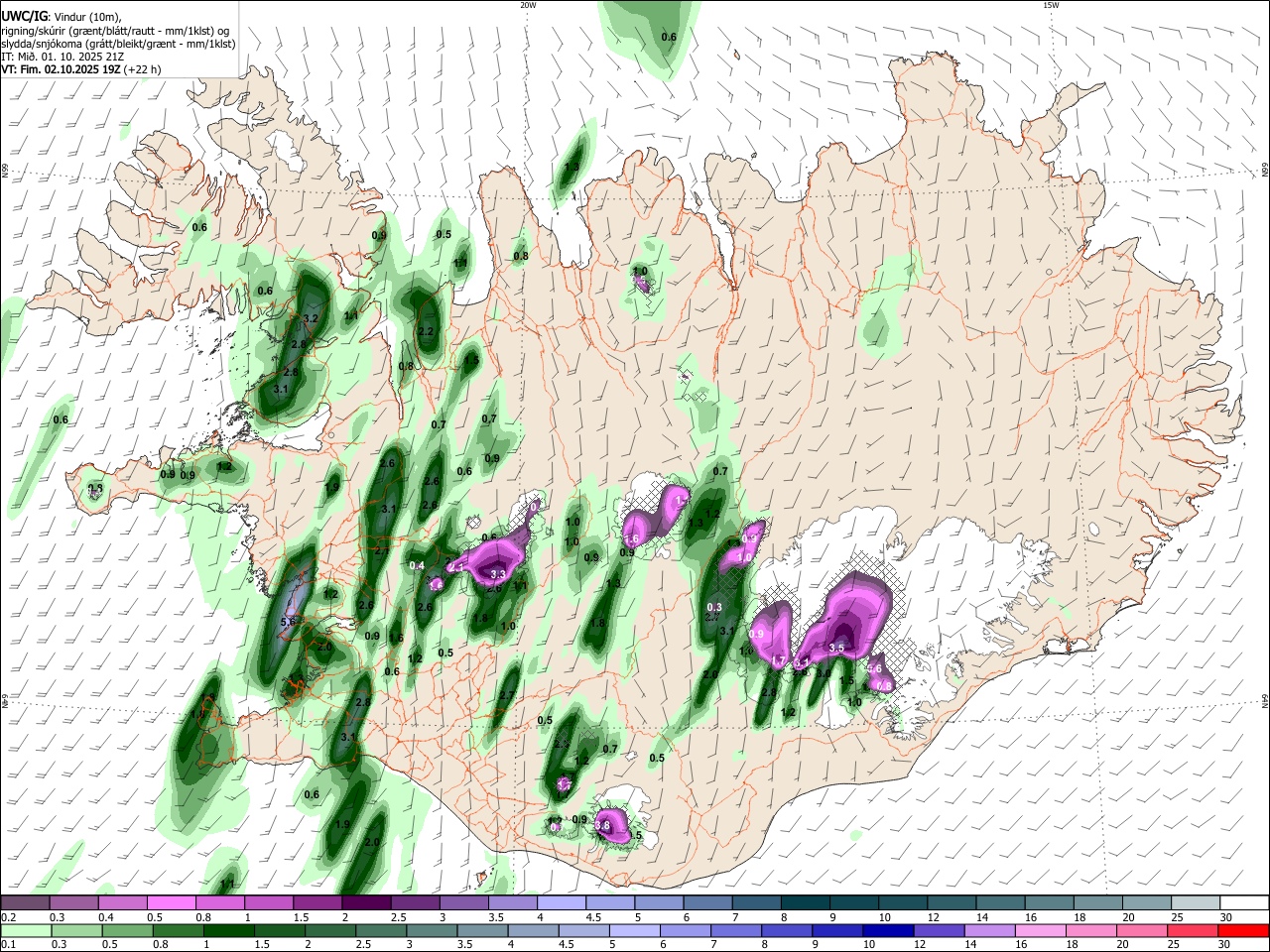Click the '30' tick label on upper scale

click(x=1226, y=917)
